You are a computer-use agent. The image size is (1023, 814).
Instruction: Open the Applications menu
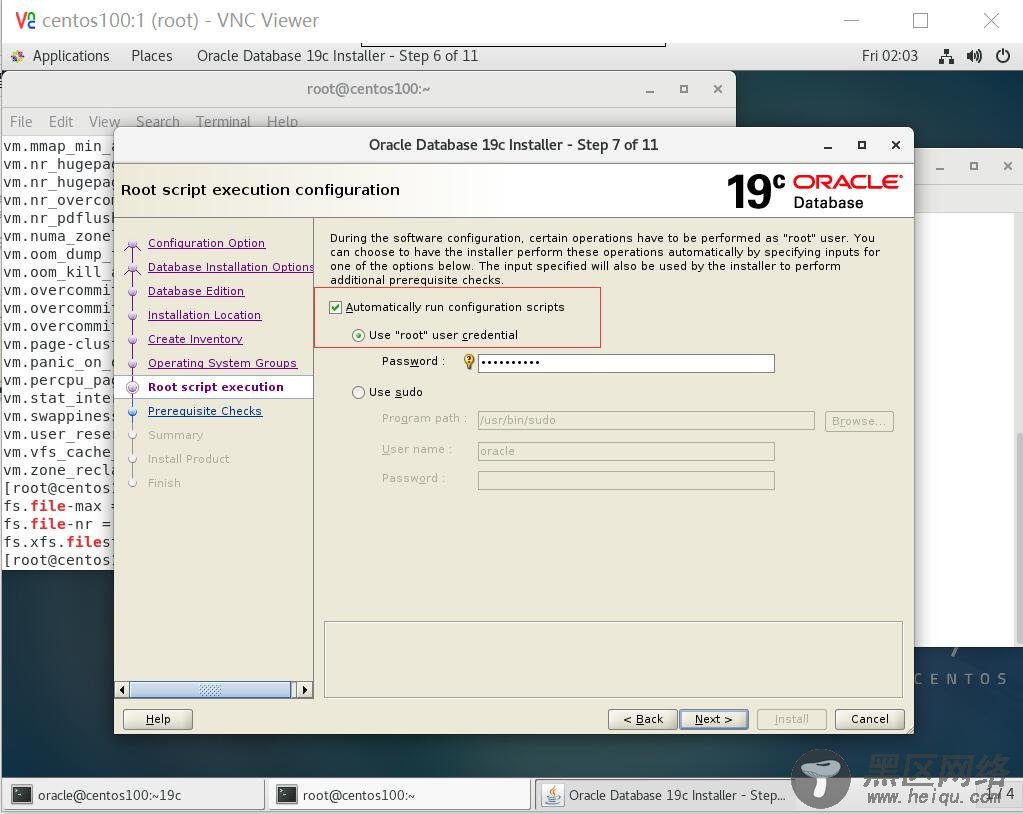[70, 56]
